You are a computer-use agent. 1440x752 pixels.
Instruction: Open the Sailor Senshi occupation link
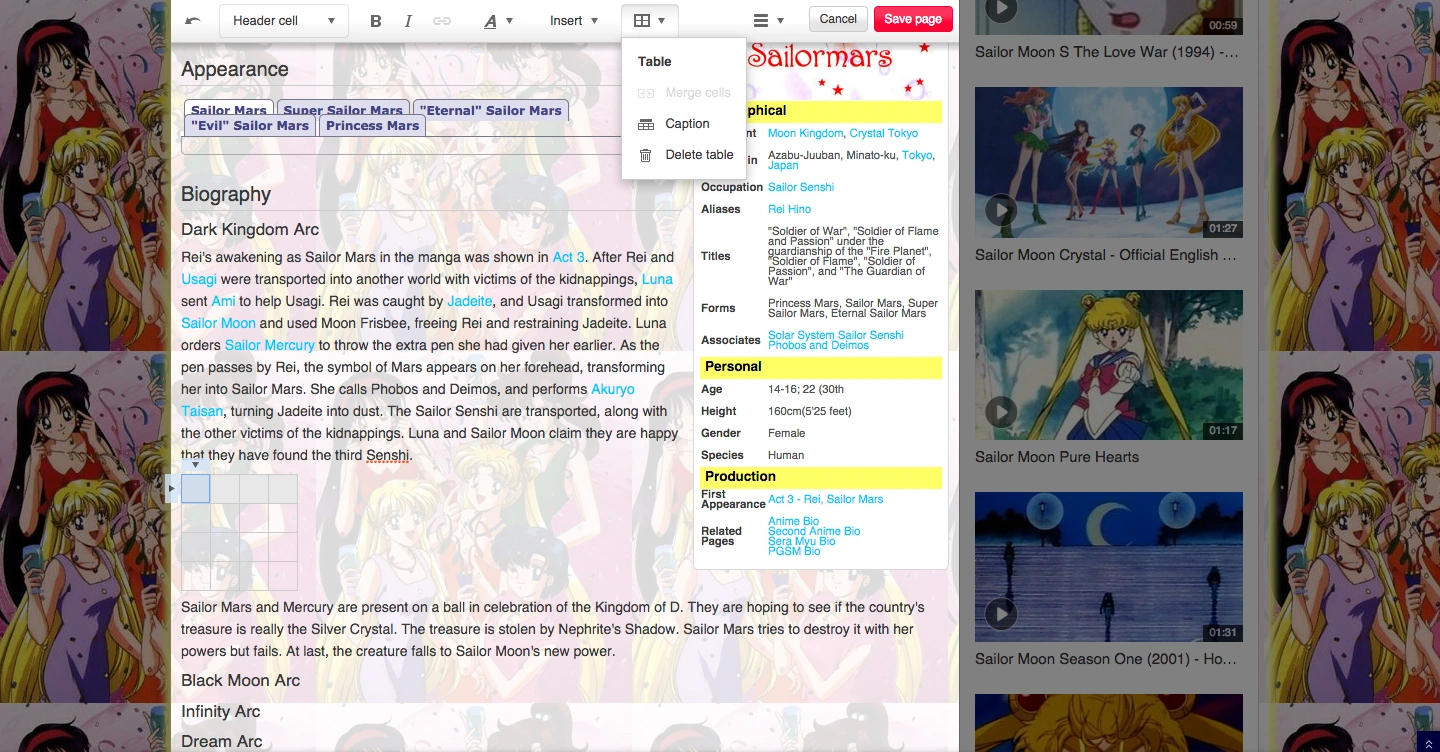[801, 187]
